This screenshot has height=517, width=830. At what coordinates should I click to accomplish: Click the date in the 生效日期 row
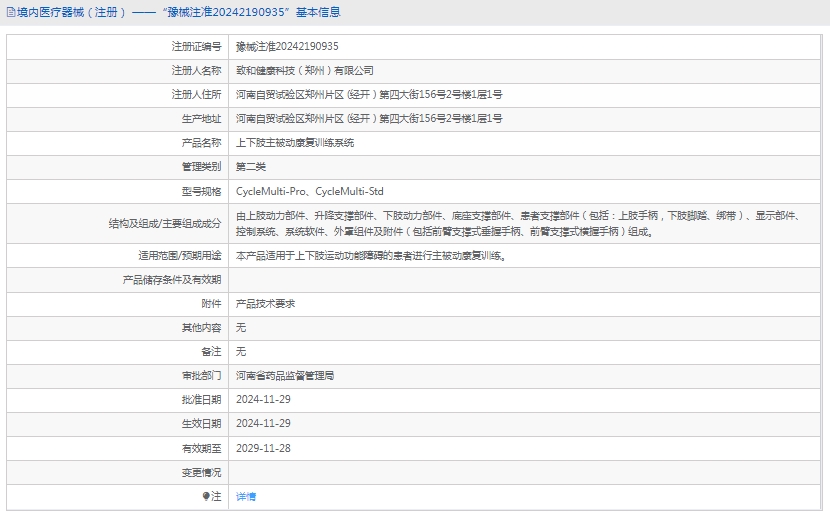coord(263,424)
